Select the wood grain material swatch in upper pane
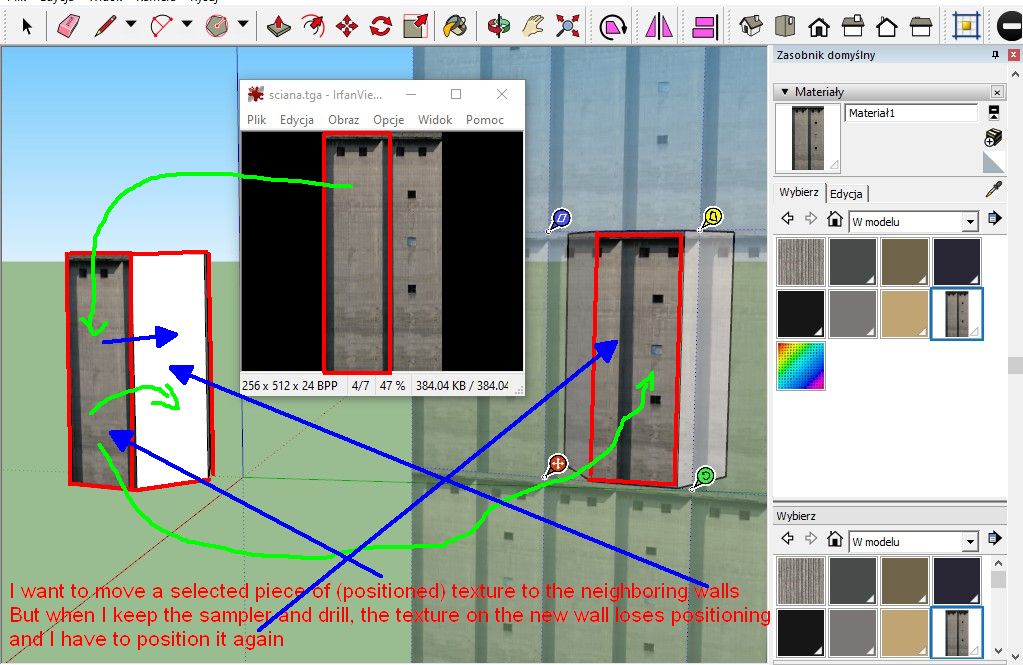 [x=801, y=262]
